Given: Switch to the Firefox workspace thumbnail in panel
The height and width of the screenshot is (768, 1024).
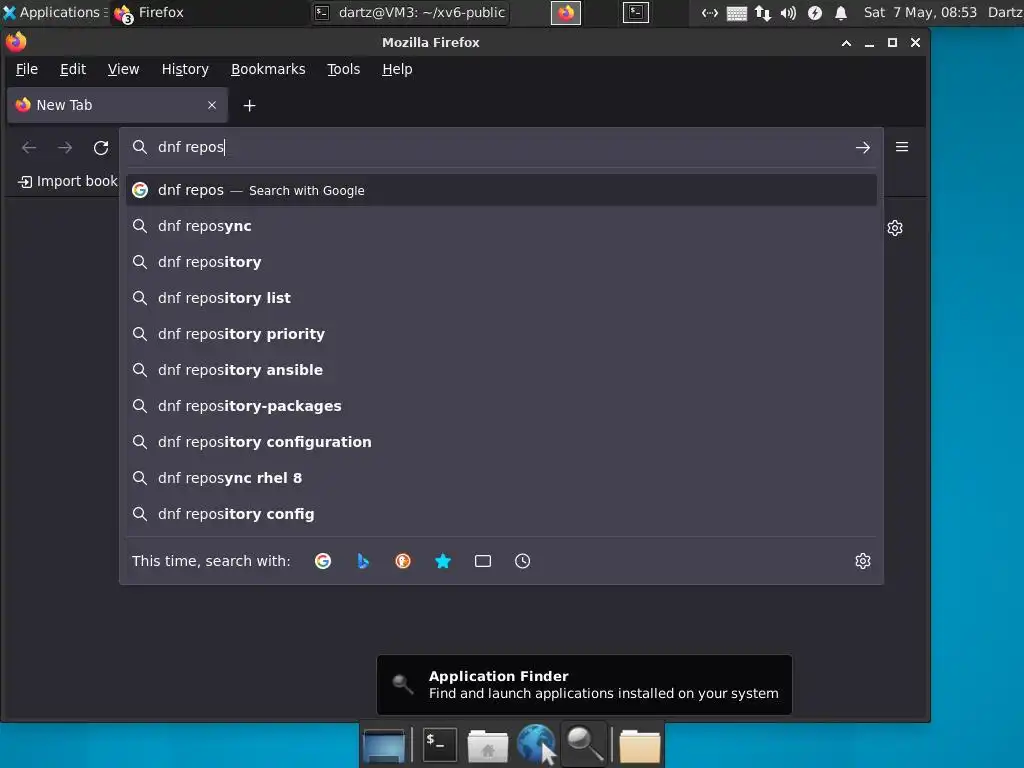Looking at the screenshot, I should click(566, 12).
